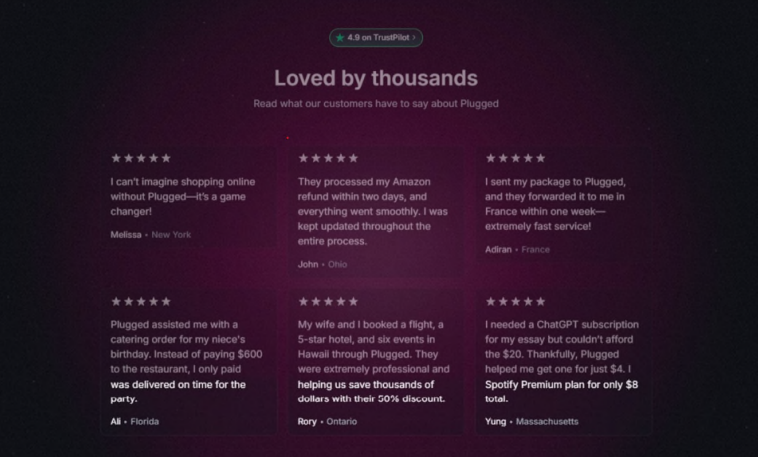Open the 4.9 on TrustPilot link
This screenshot has width=758, height=457.
[x=376, y=38]
